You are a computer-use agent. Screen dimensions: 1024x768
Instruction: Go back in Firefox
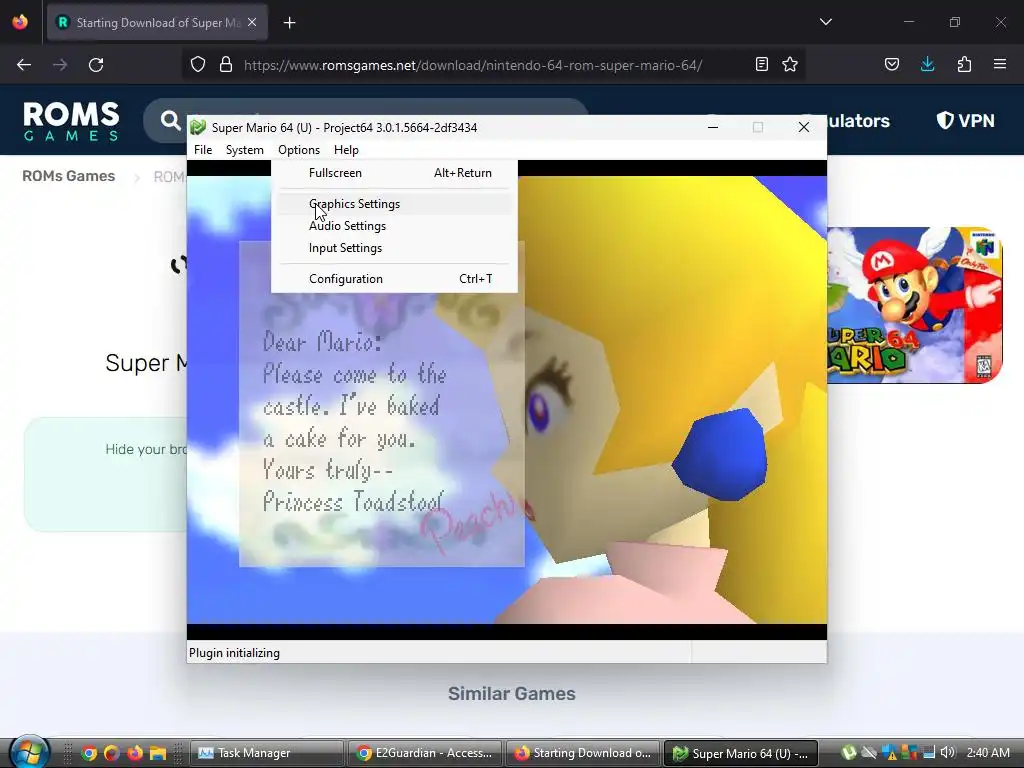point(24,65)
